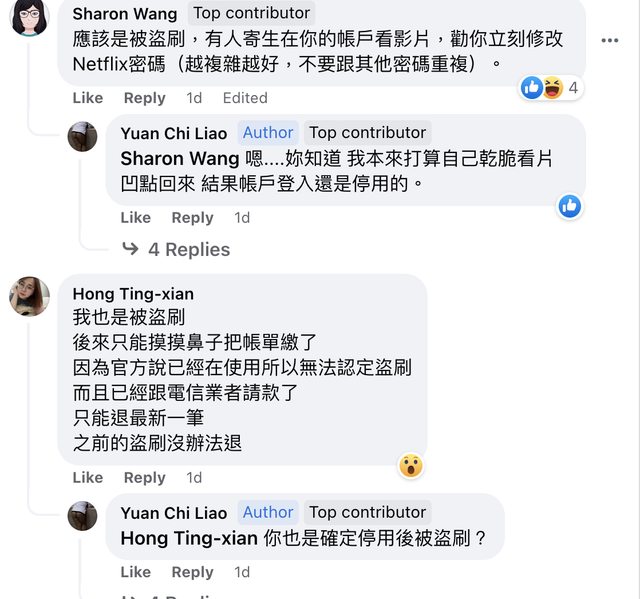
Task: Open the three-dot options for Sharon's comment
Action: 610,41
